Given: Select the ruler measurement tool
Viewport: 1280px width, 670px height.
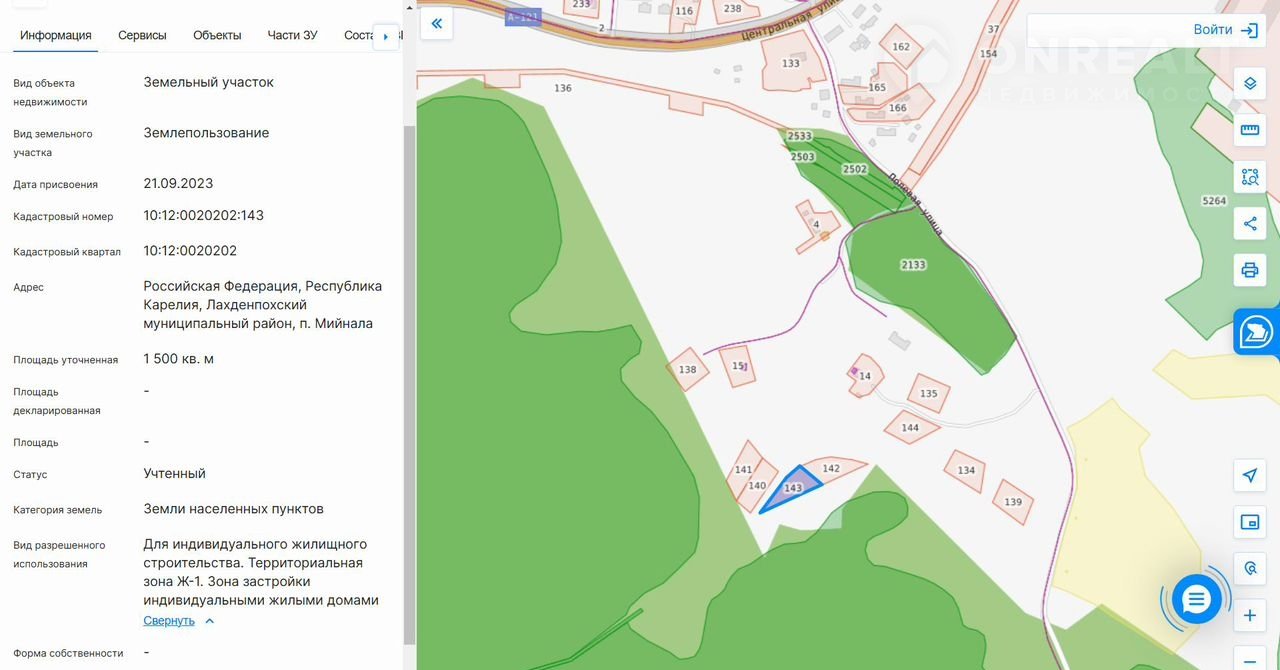Looking at the screenshot, I should point(1249,130).
